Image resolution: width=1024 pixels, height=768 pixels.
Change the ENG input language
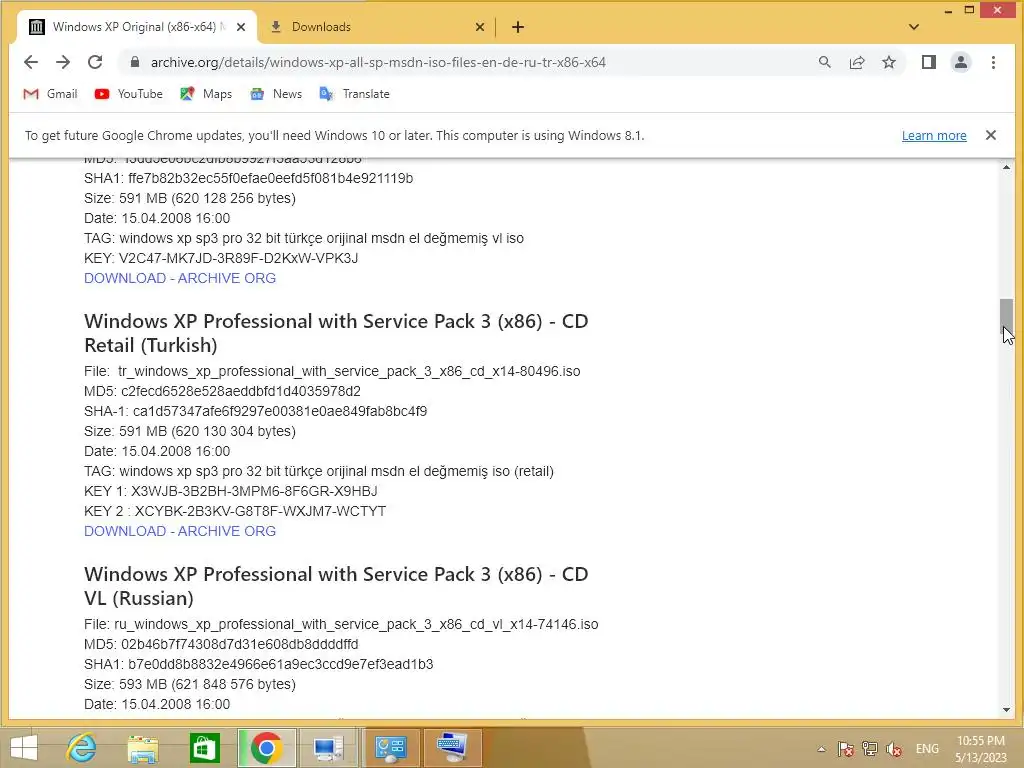tap(927, 749)
